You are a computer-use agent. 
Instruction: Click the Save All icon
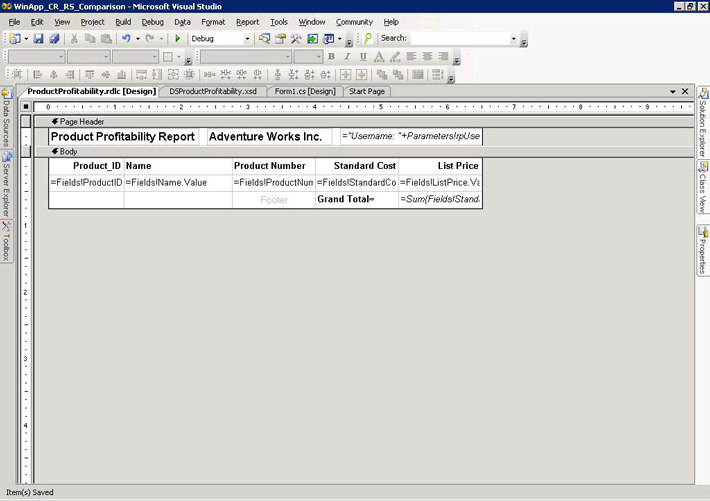point(54,39)
